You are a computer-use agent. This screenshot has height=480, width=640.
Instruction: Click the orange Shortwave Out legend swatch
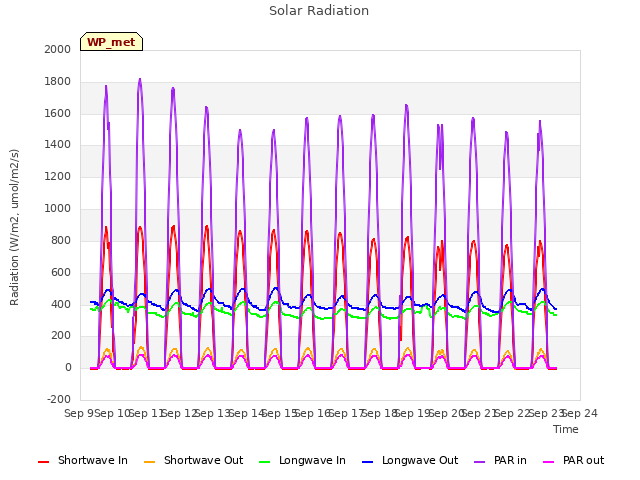click(149, 462)
